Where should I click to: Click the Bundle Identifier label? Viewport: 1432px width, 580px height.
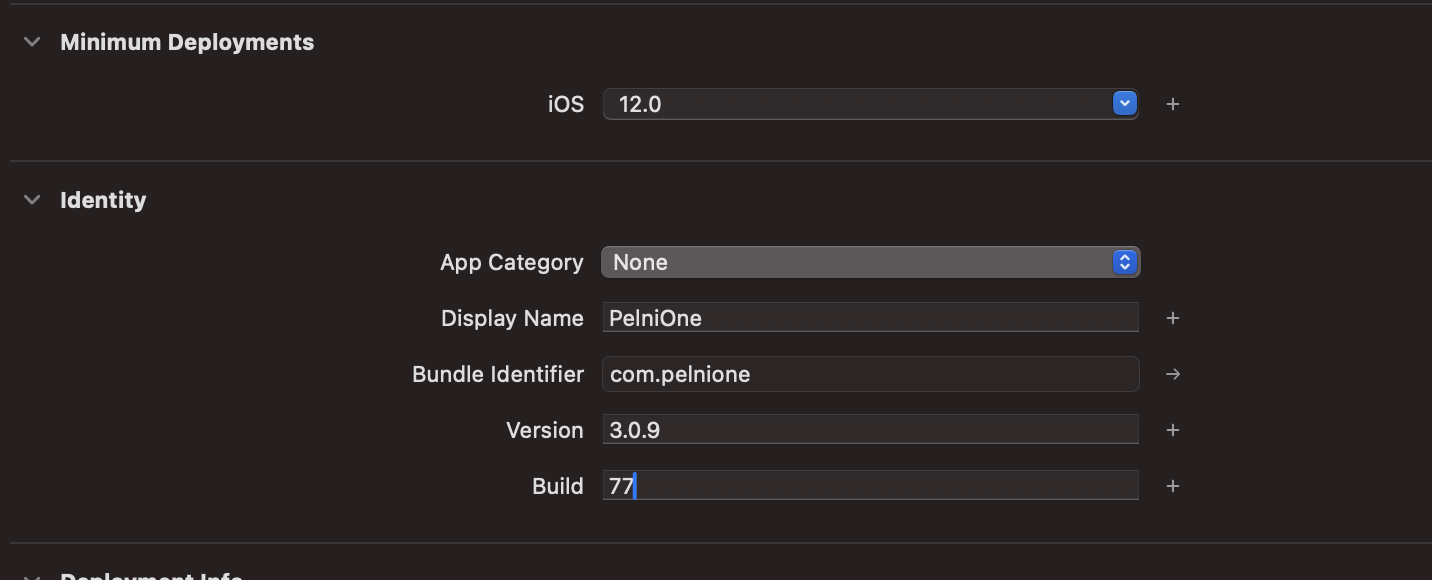[x=497, y=374]
